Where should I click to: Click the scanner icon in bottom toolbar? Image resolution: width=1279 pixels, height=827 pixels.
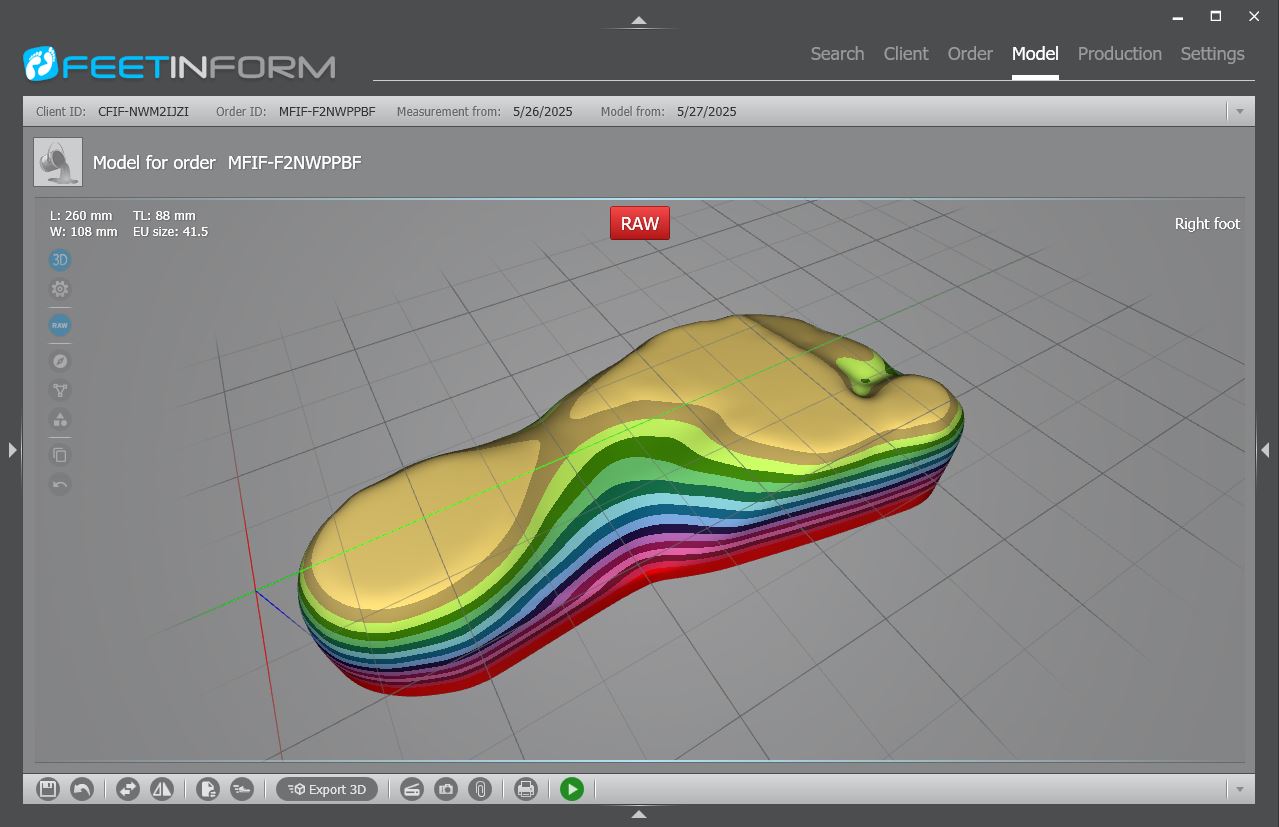click(x=412, y=789)
